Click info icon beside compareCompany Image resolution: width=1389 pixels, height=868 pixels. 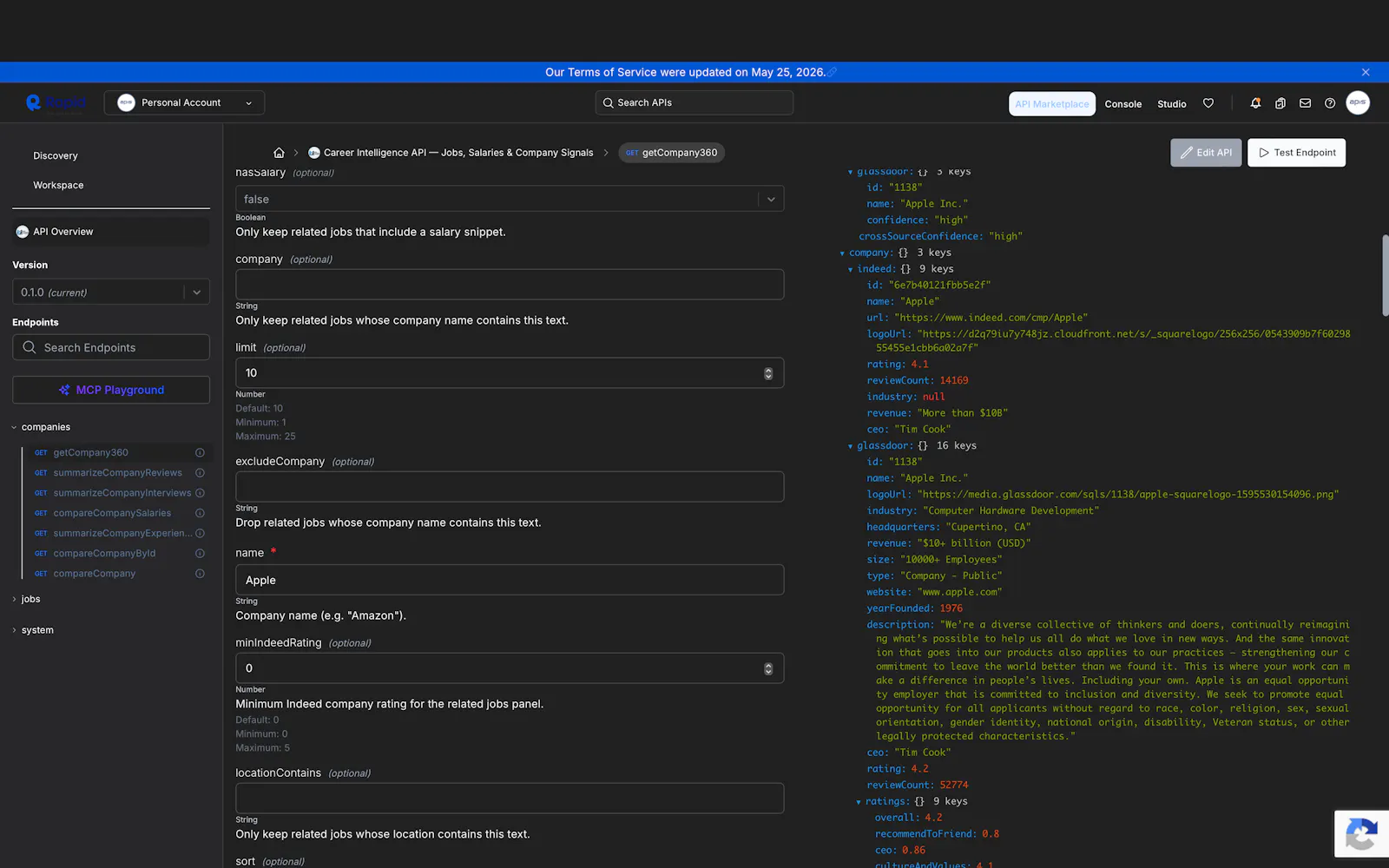(200, 574)
